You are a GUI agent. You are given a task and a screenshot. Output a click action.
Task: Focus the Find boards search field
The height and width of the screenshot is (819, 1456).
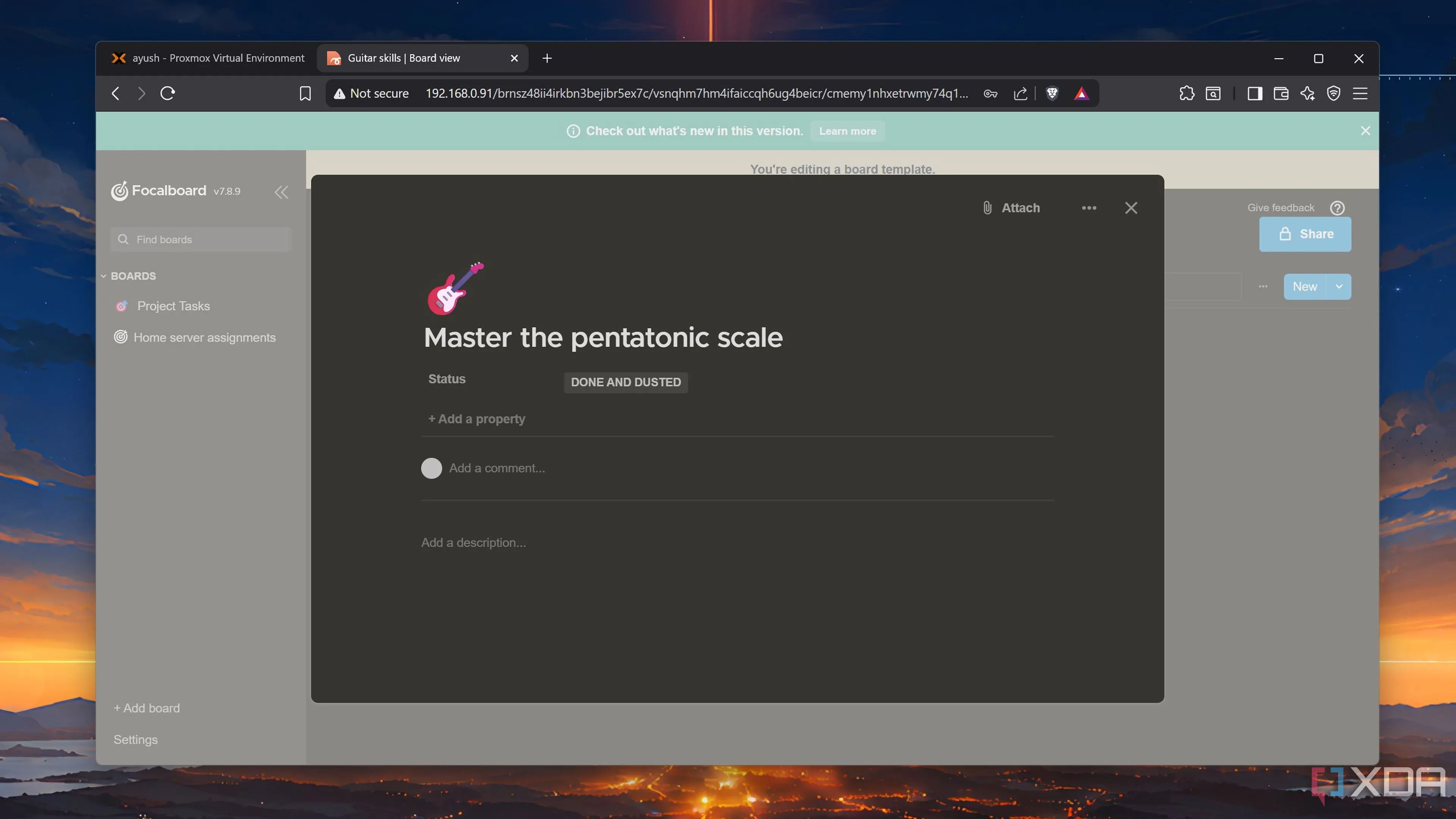[x=201, y=240]
